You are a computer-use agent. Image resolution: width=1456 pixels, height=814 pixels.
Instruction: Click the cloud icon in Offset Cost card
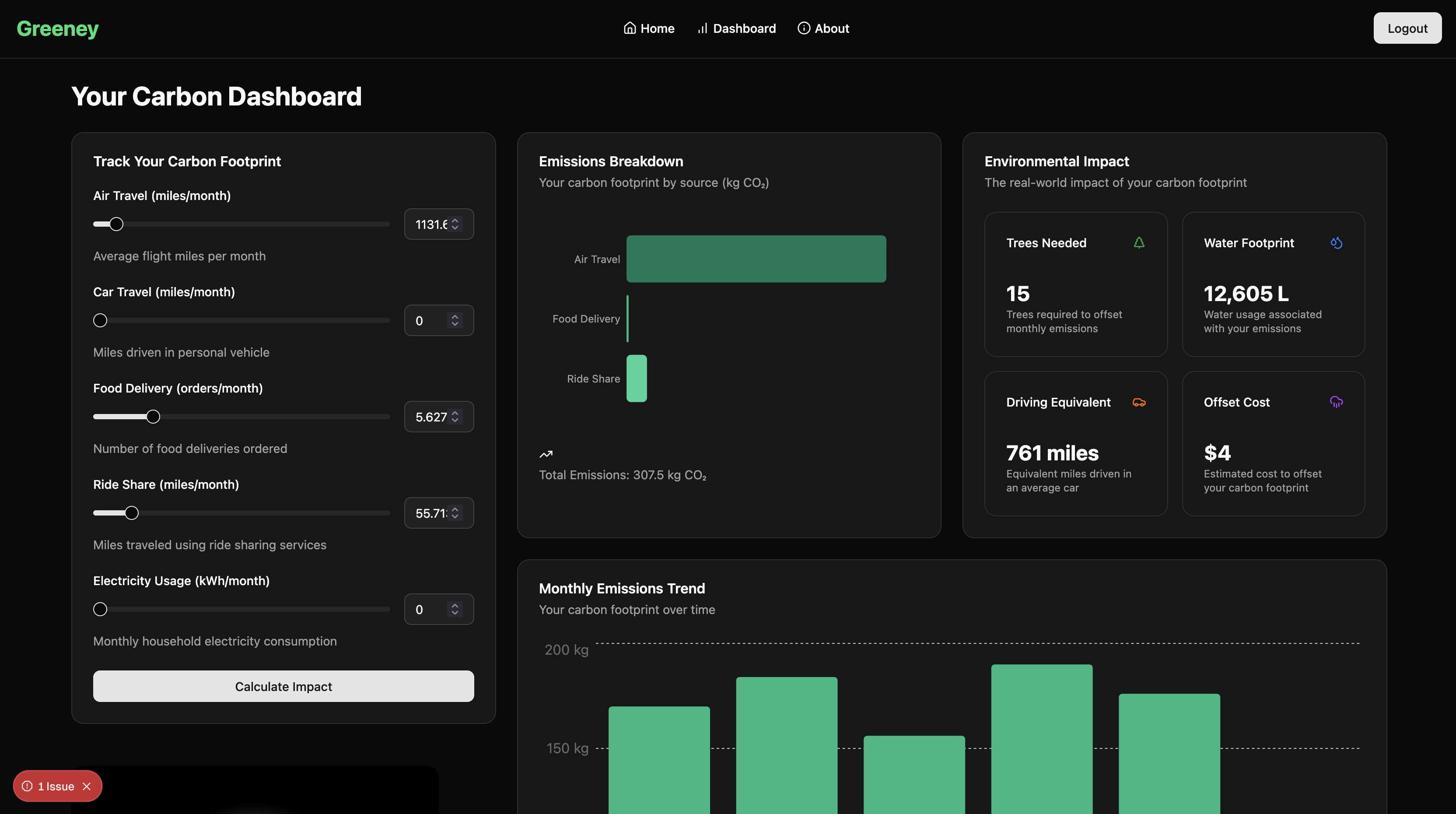1336,402
